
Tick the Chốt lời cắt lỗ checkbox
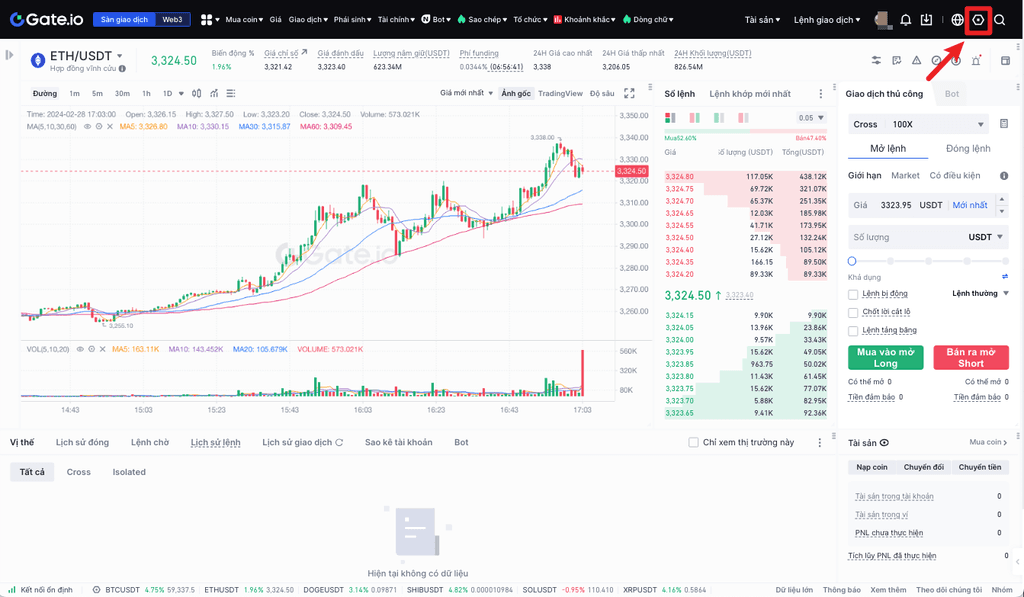tap(853, 312)
